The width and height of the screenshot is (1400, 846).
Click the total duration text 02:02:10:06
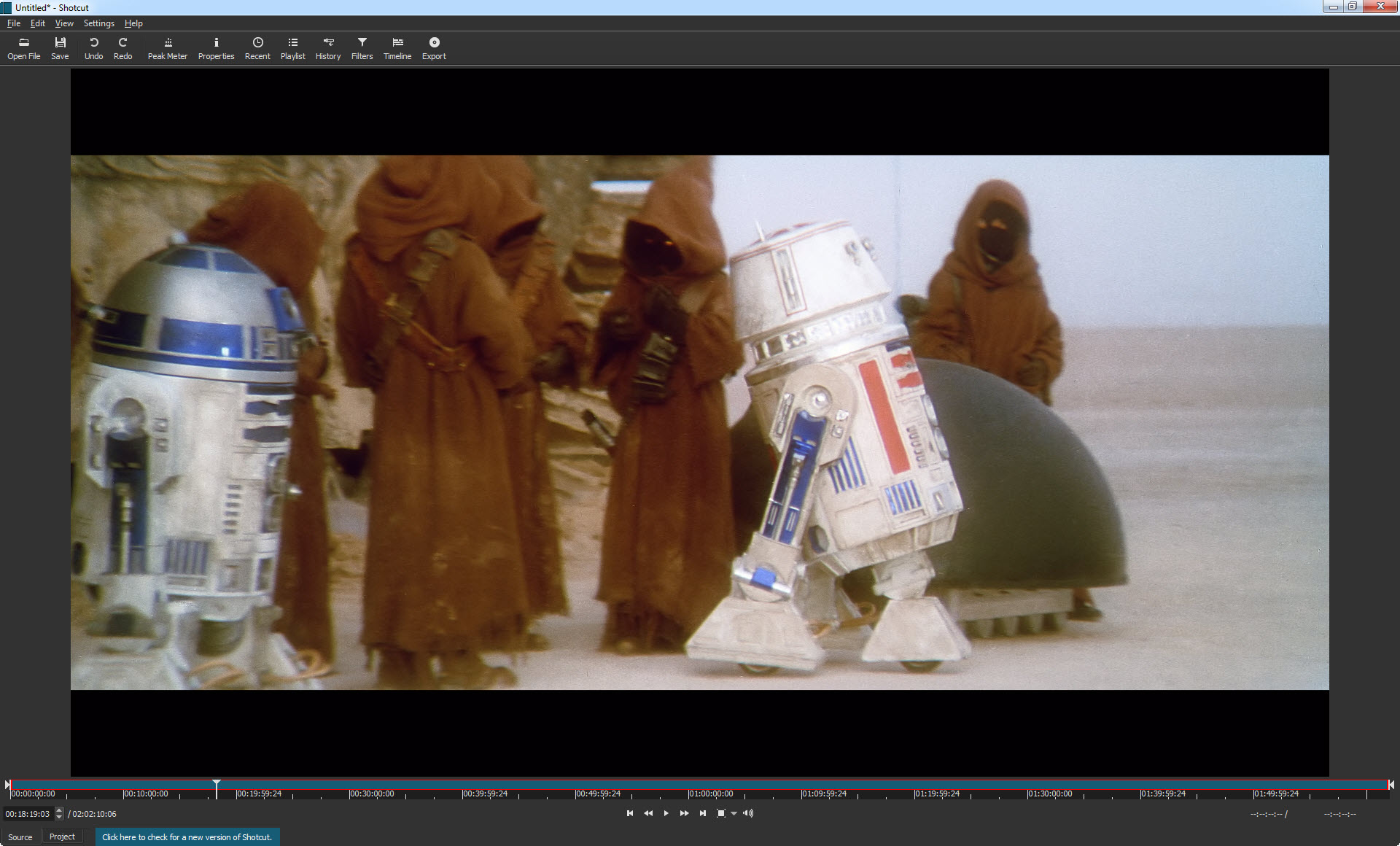coord(94,814)
